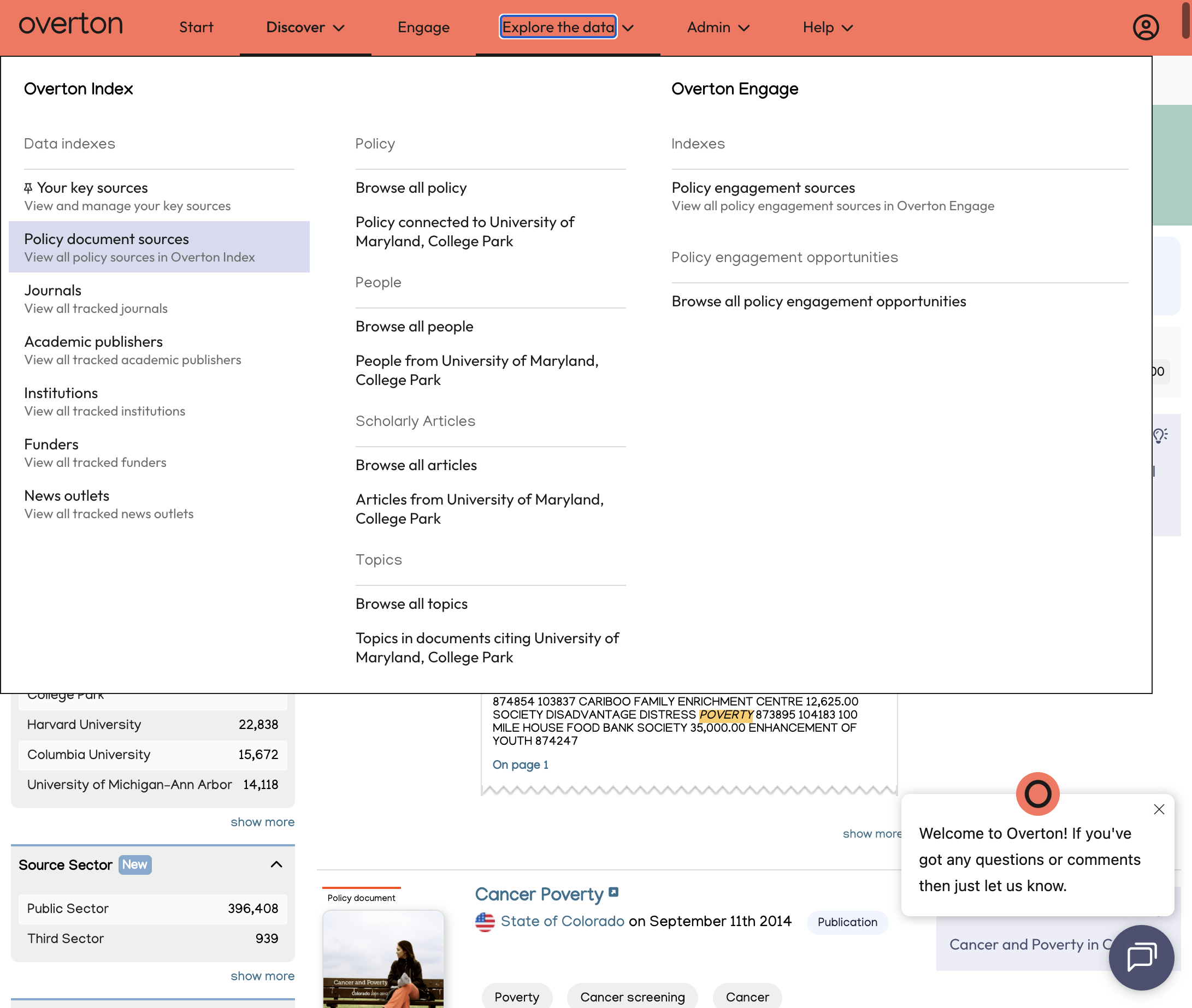1192x1008 pixels.
Task: Click Browse all topics
Action: [411, 604]
